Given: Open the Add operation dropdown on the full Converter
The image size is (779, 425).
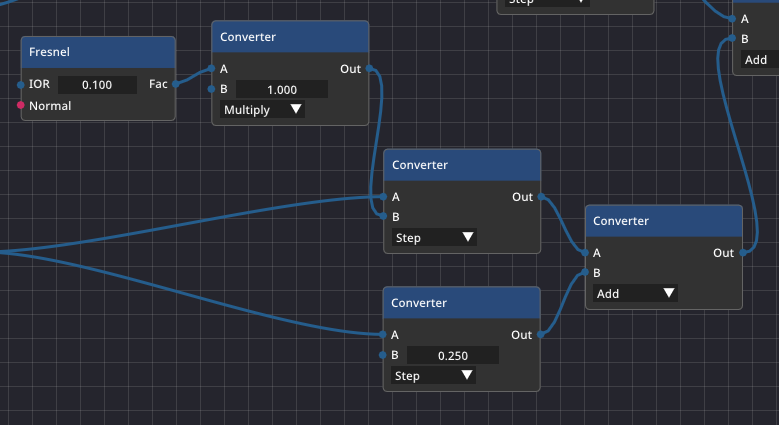Looking at the screenshot, I should (635, 293).
